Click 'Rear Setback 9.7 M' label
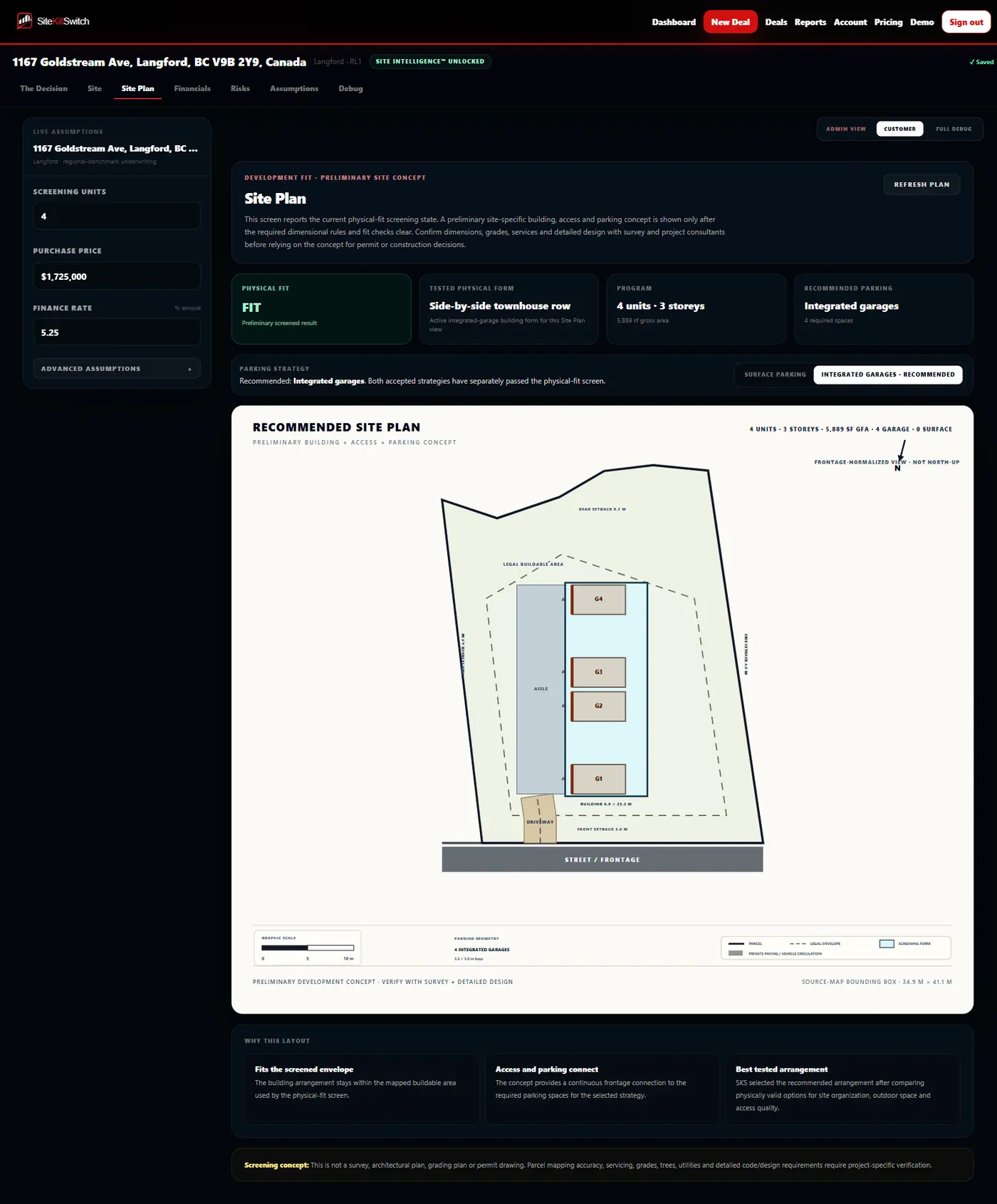997x1204 pixels. pyautogui.click(x=602, y=509)
